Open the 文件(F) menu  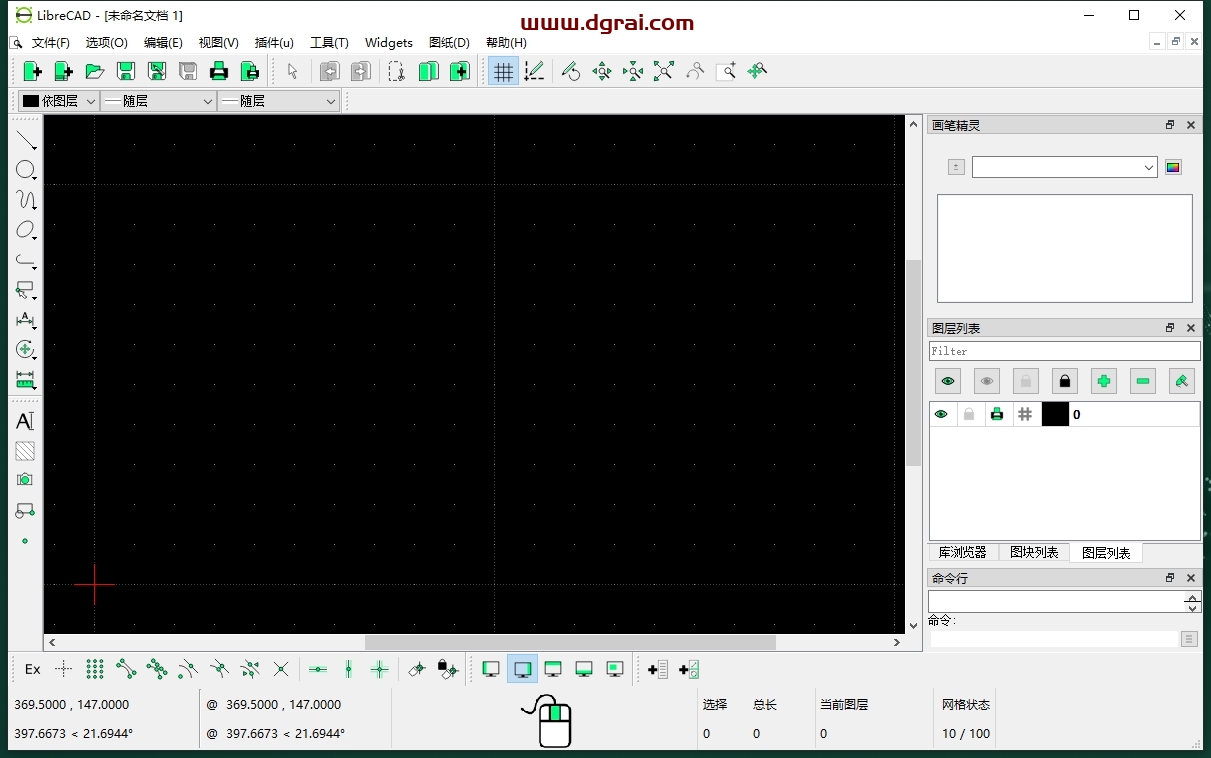(51, 43)
